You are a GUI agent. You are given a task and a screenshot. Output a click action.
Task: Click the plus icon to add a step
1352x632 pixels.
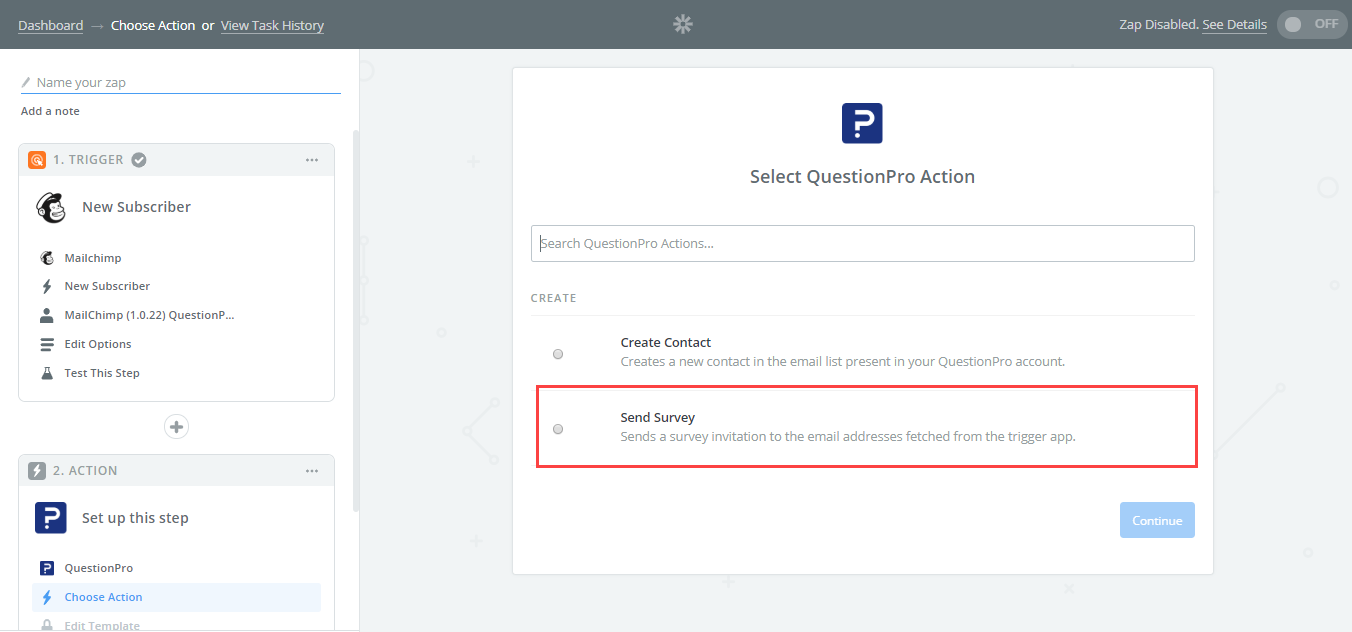176,427
